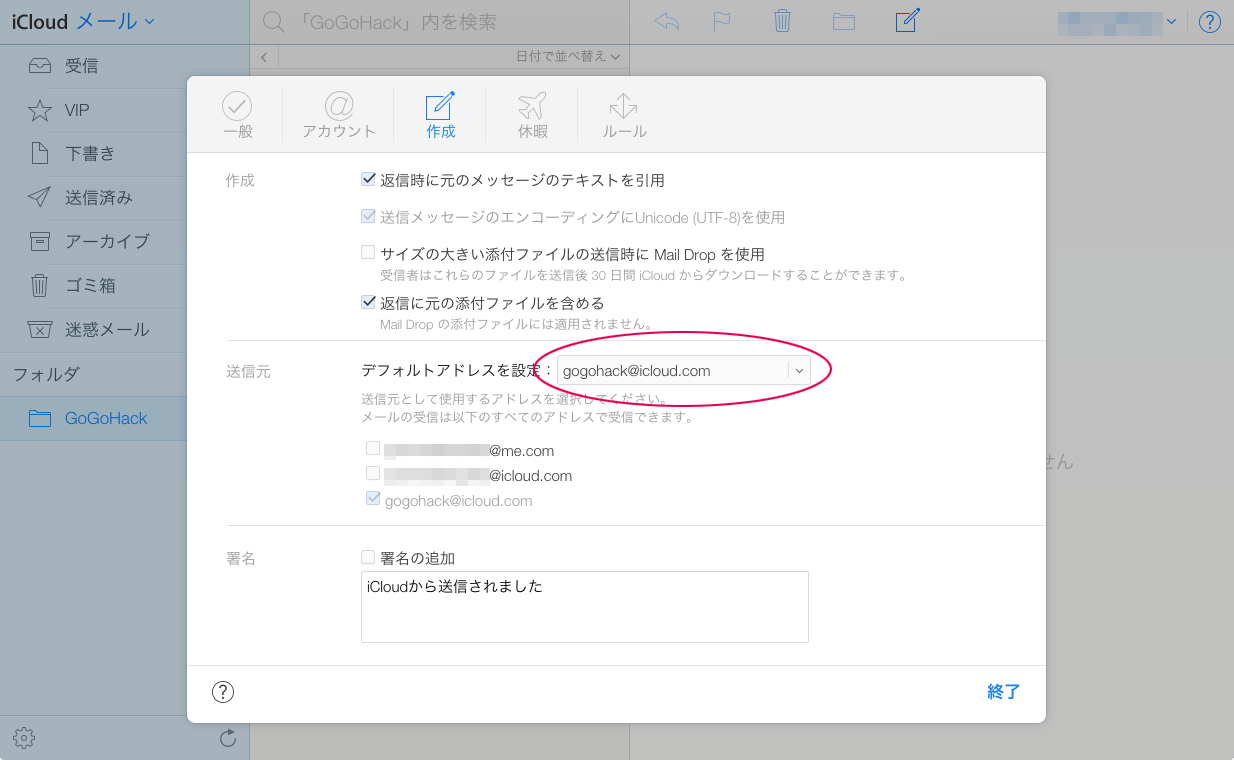The width and height of the screenshot is (1234, 760).
Task: Open the iCloud help question mark icon
Action: tap(1209, 22)
